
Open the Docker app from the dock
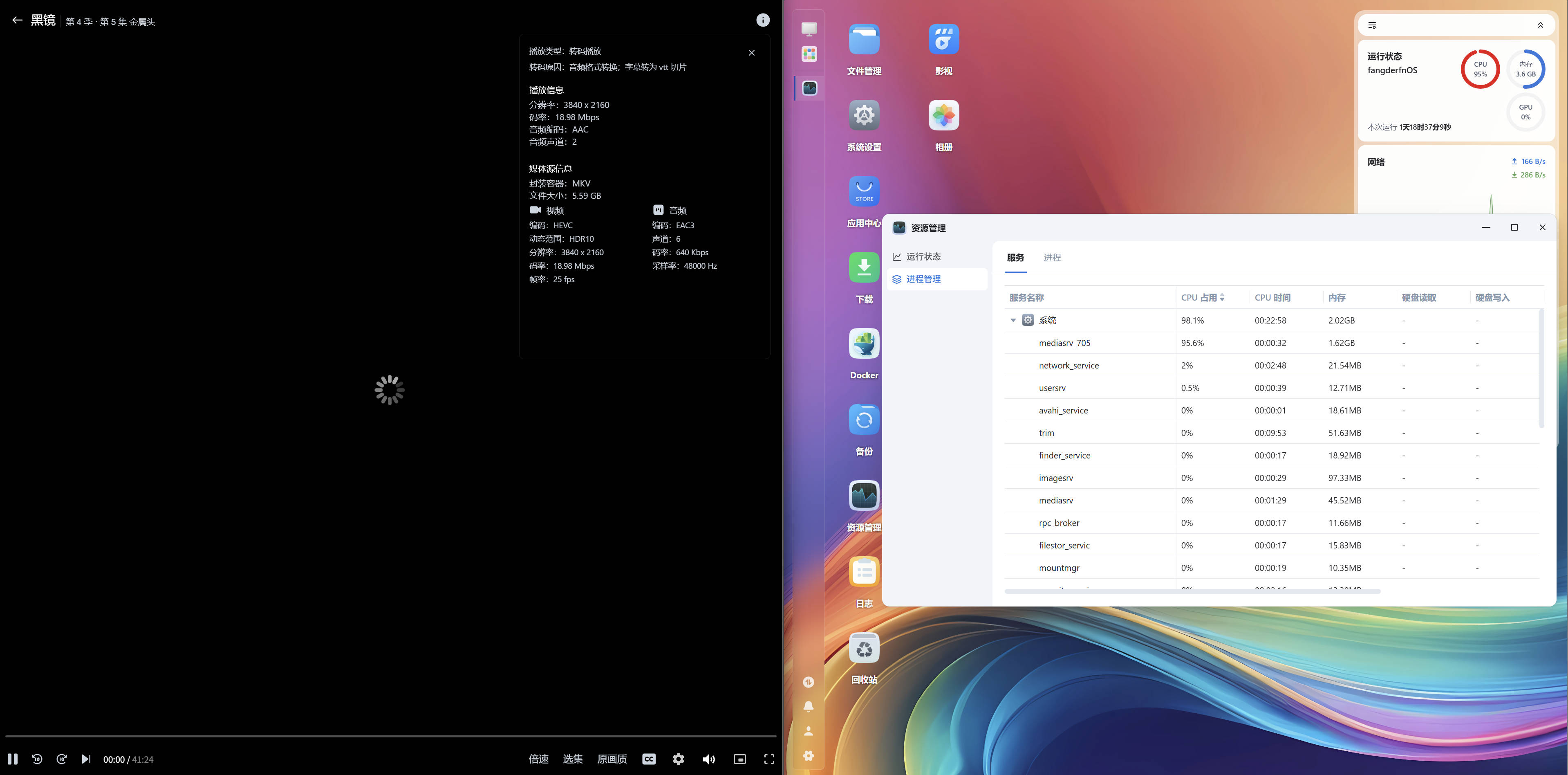(864, 343)
